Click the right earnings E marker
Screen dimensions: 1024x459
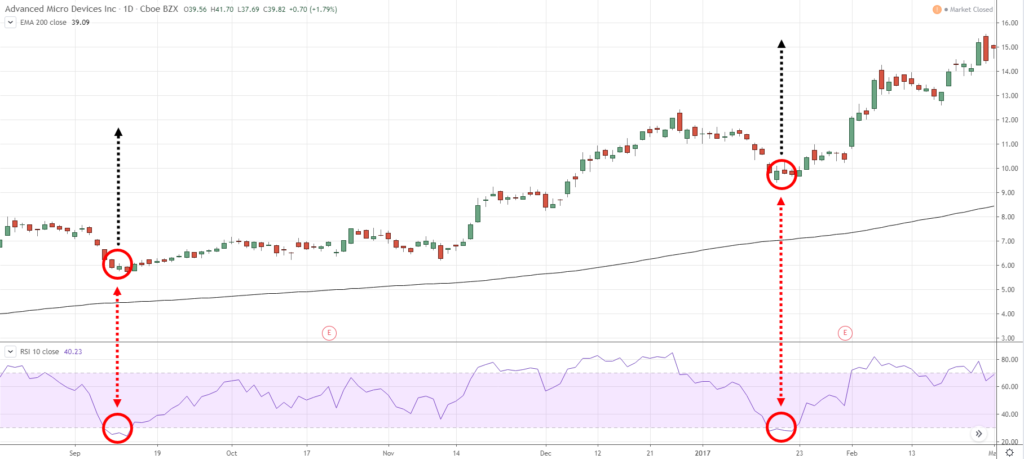point(846,331)
